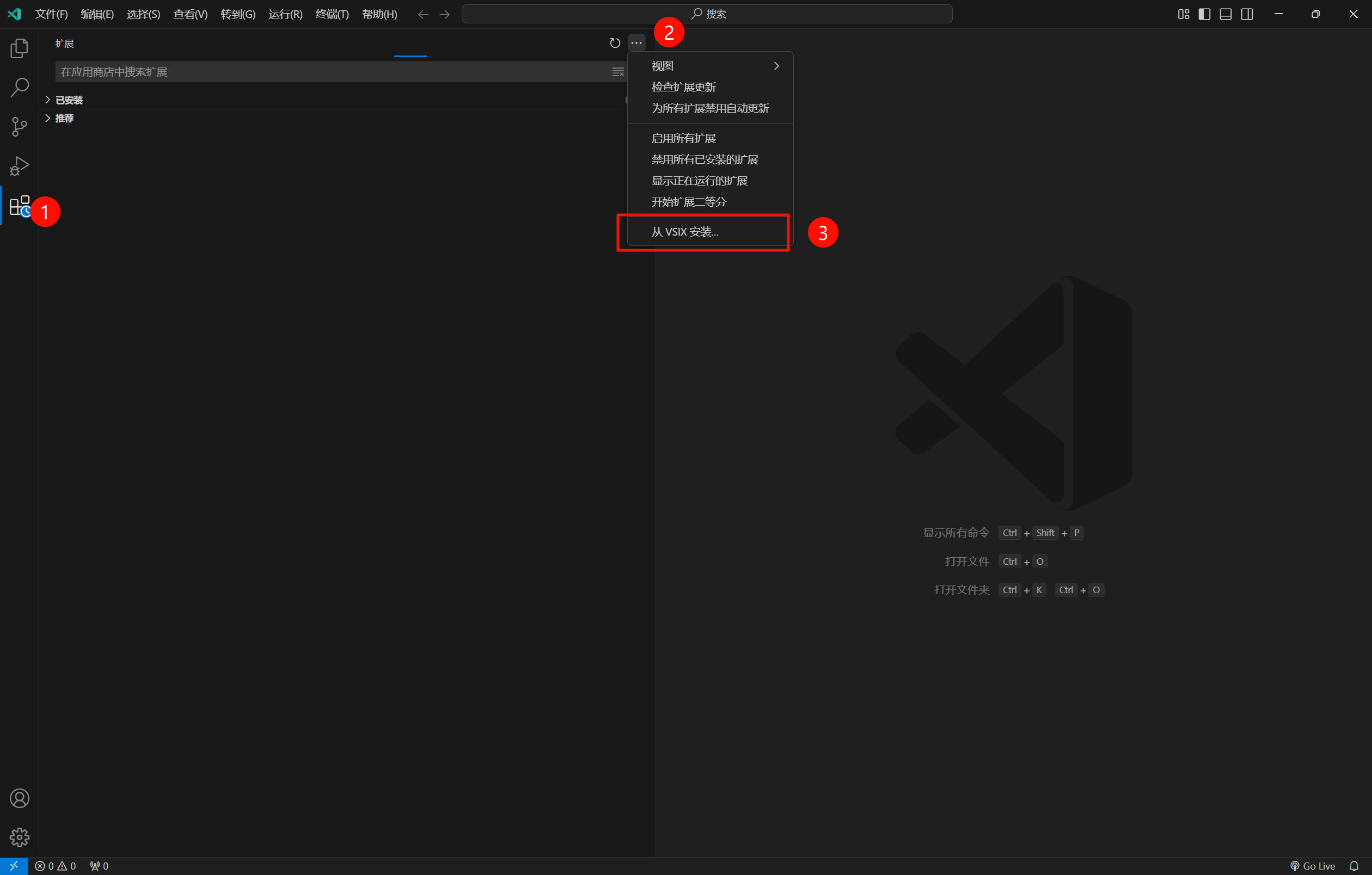The height and width of the screenshot is (875, 1372).
Task: Open the Search view icon
Action: 20,88
